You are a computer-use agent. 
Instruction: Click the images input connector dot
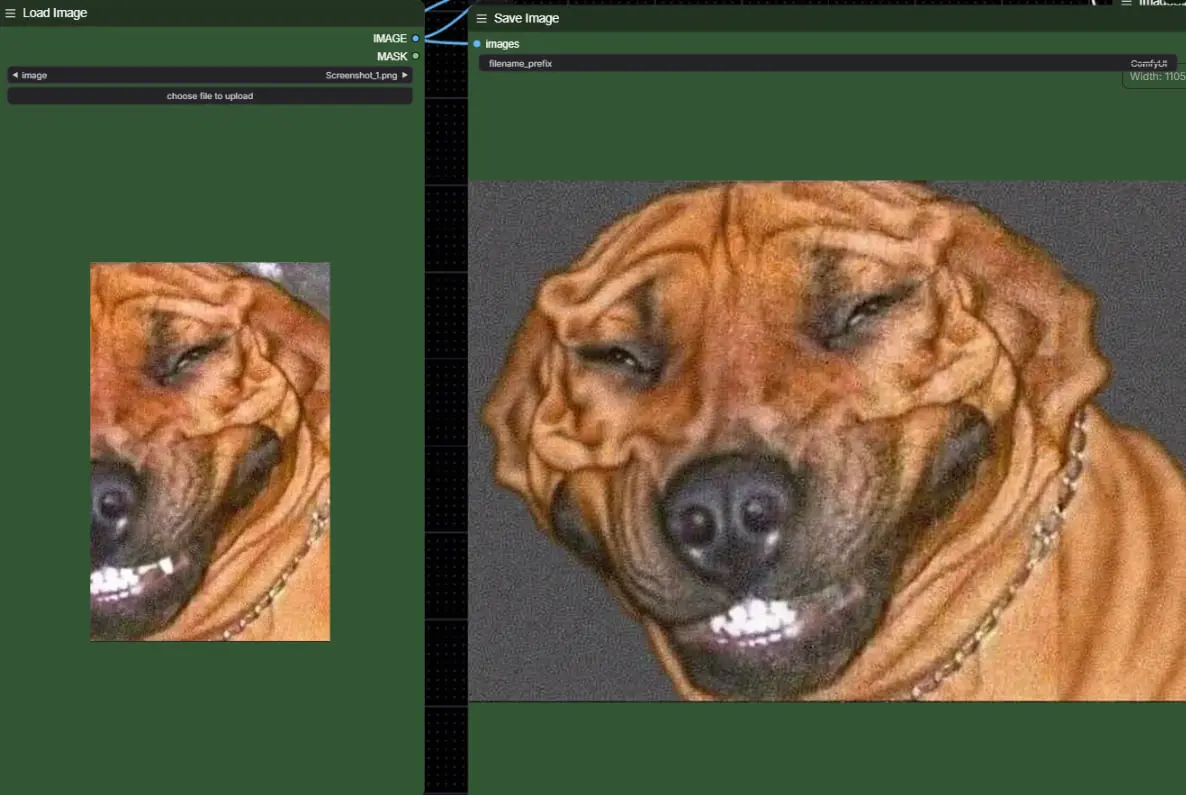(477, 44)
